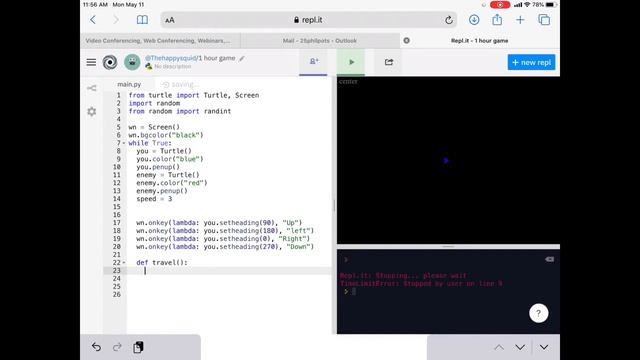Image resolution: width=640 pixels, height=360 pixels.
Task: Open the help question mark button
Action: pyautogui.click(x=538, y=313)
